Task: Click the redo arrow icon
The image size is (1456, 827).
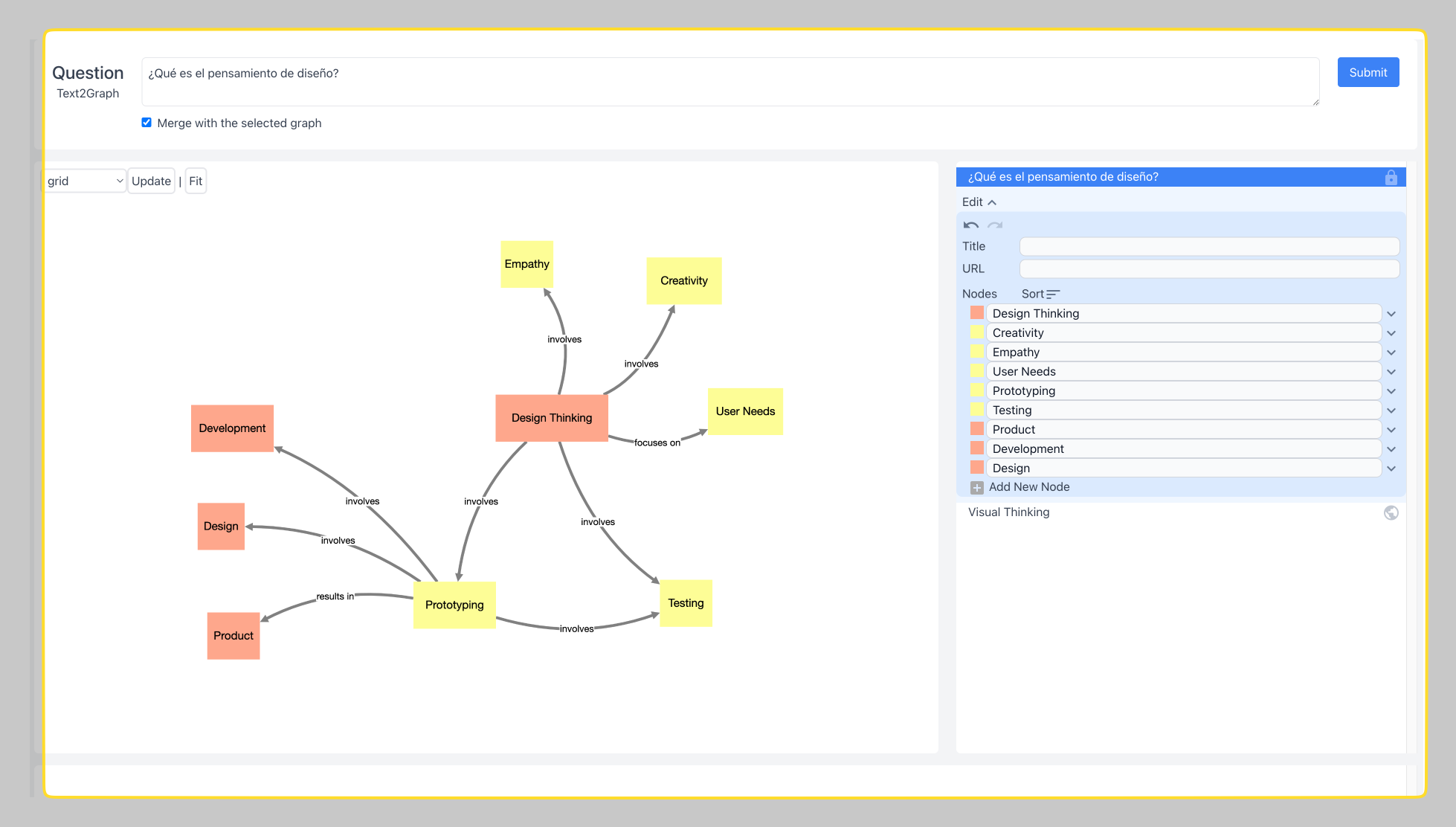Action: tap(995, 225)
